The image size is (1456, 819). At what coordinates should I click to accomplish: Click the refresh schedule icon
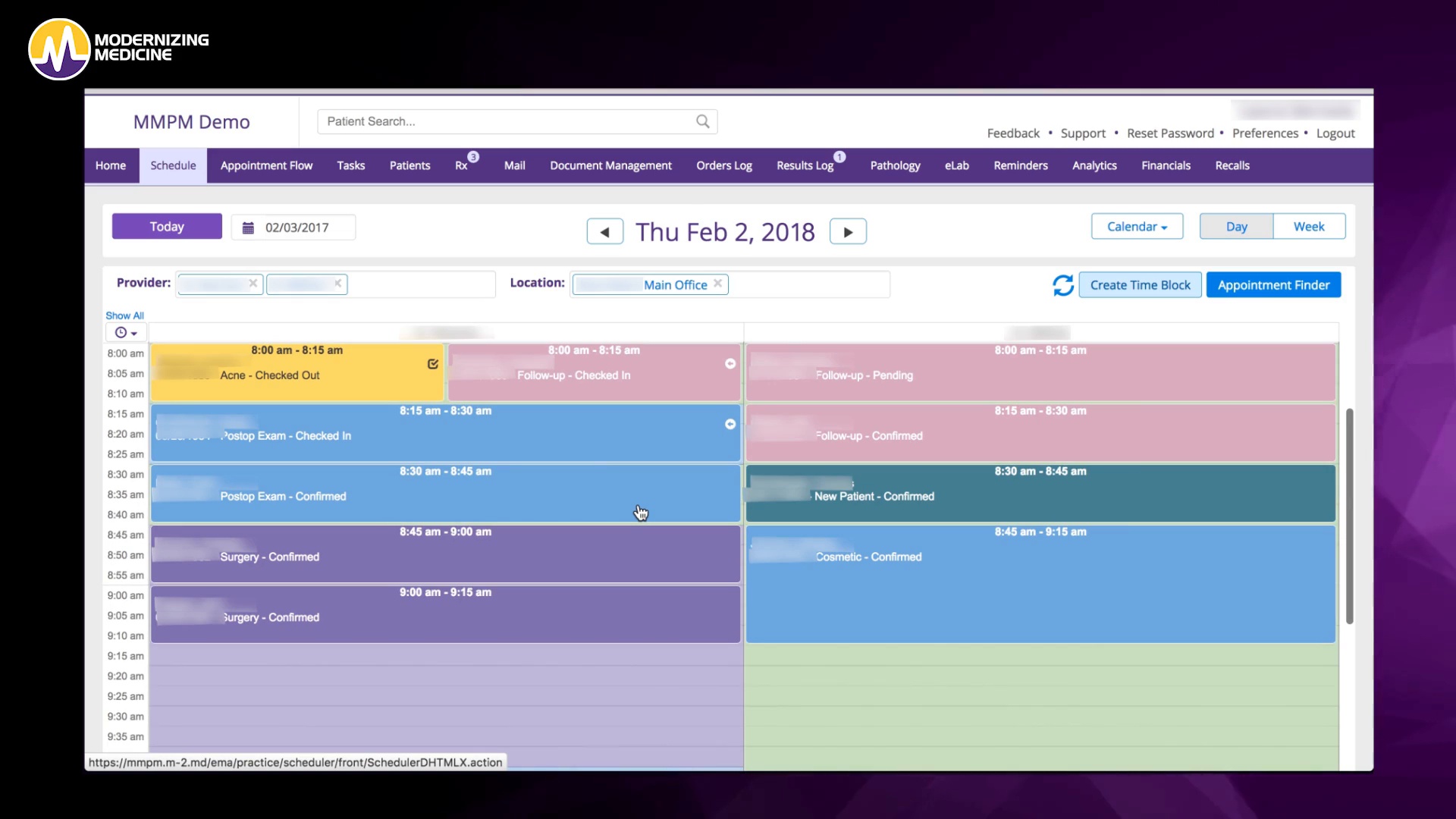point(1062,285)
